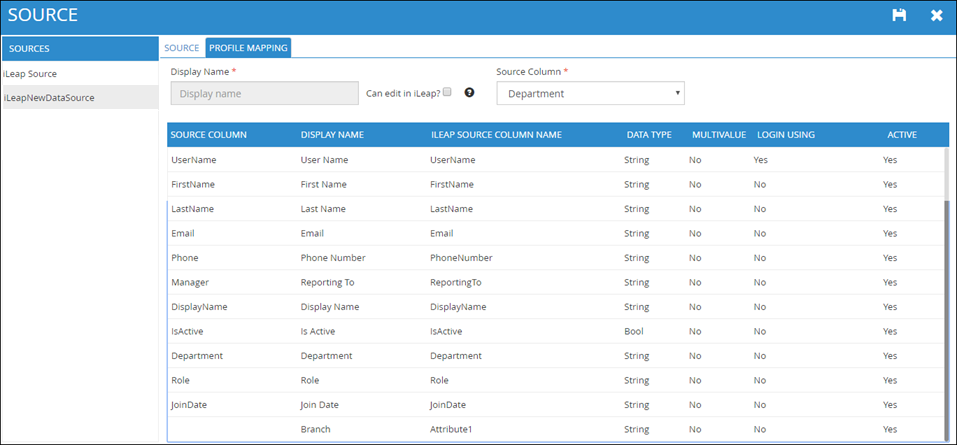The image size is (957, 445).
Task: Select the FirstName source column cell
Action: tap(193, 184)
